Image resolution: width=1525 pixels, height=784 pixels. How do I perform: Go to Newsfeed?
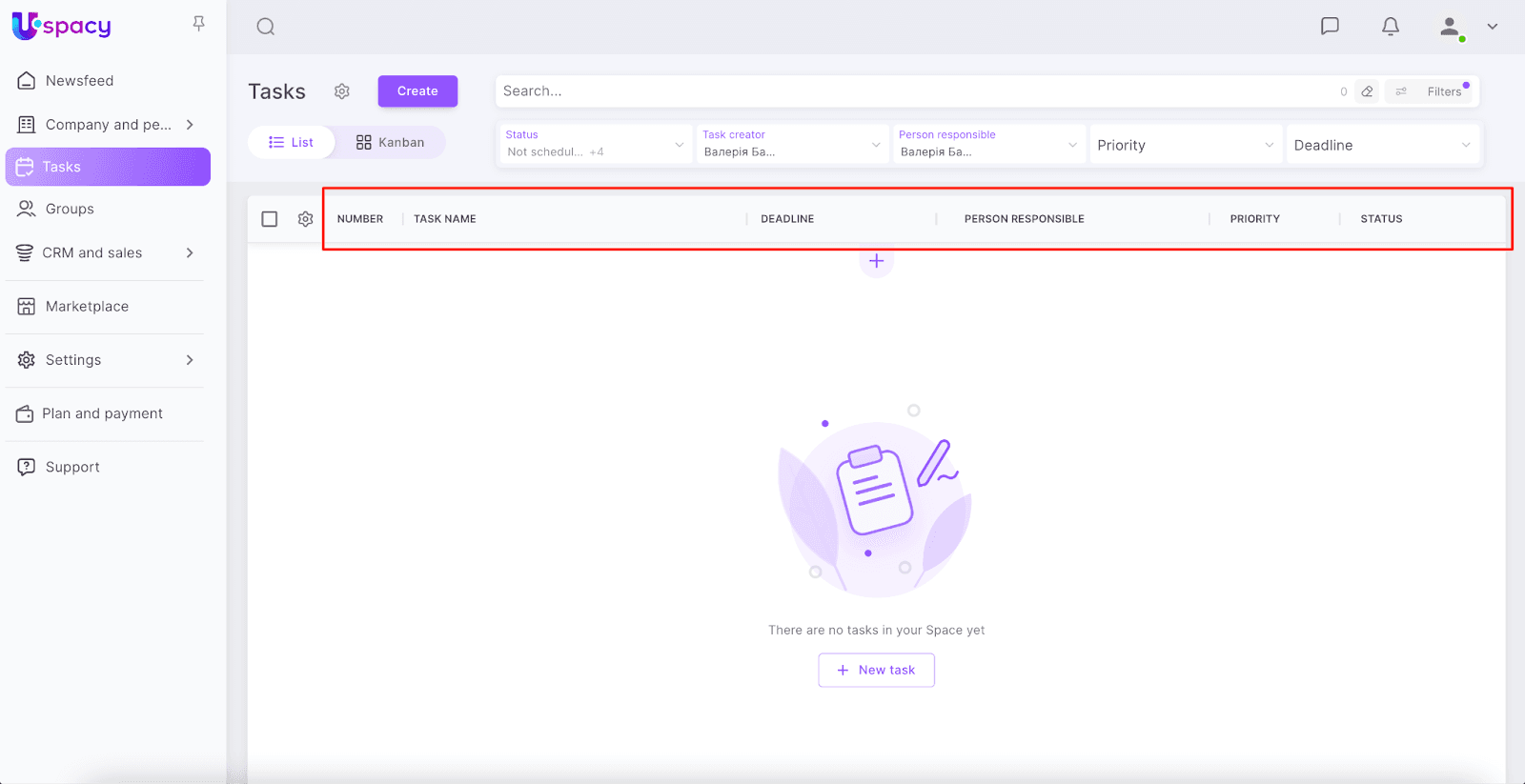coord(79,81)
